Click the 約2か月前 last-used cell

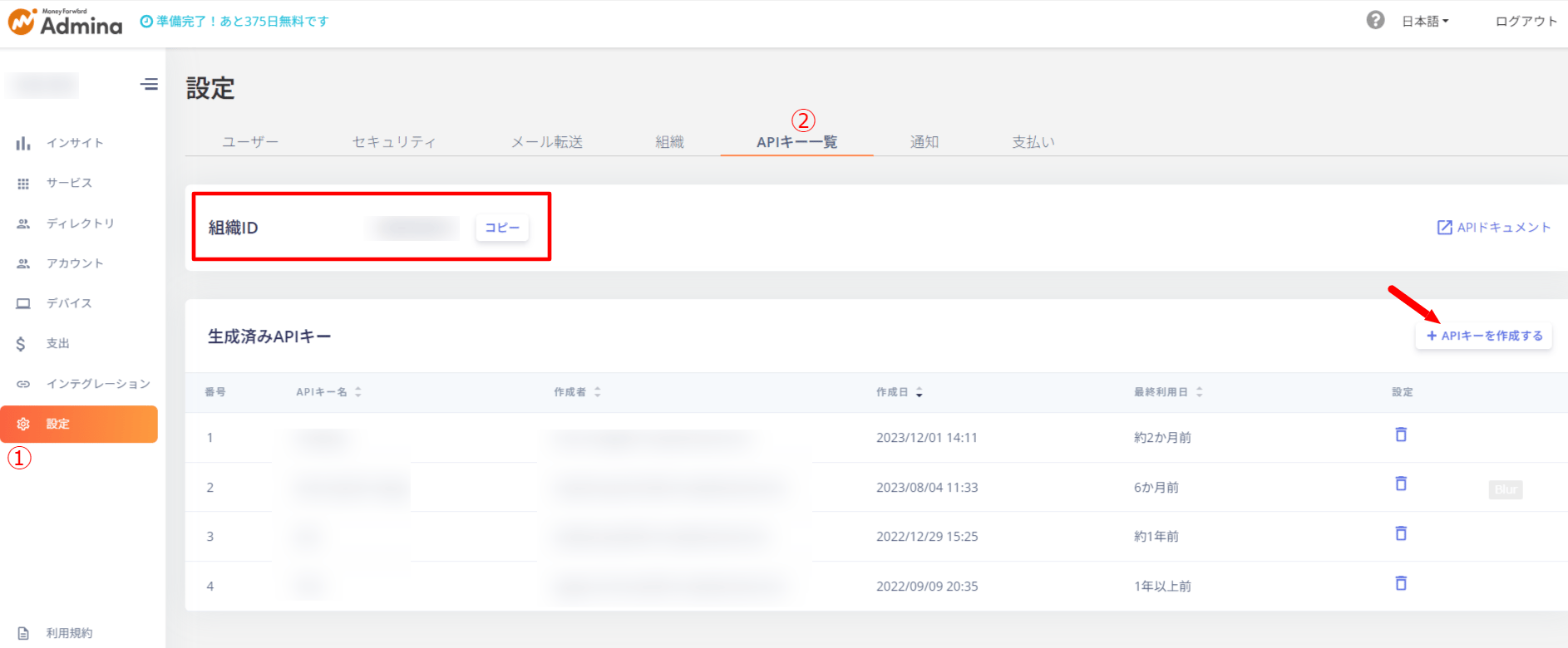(x=1162, y=438)
